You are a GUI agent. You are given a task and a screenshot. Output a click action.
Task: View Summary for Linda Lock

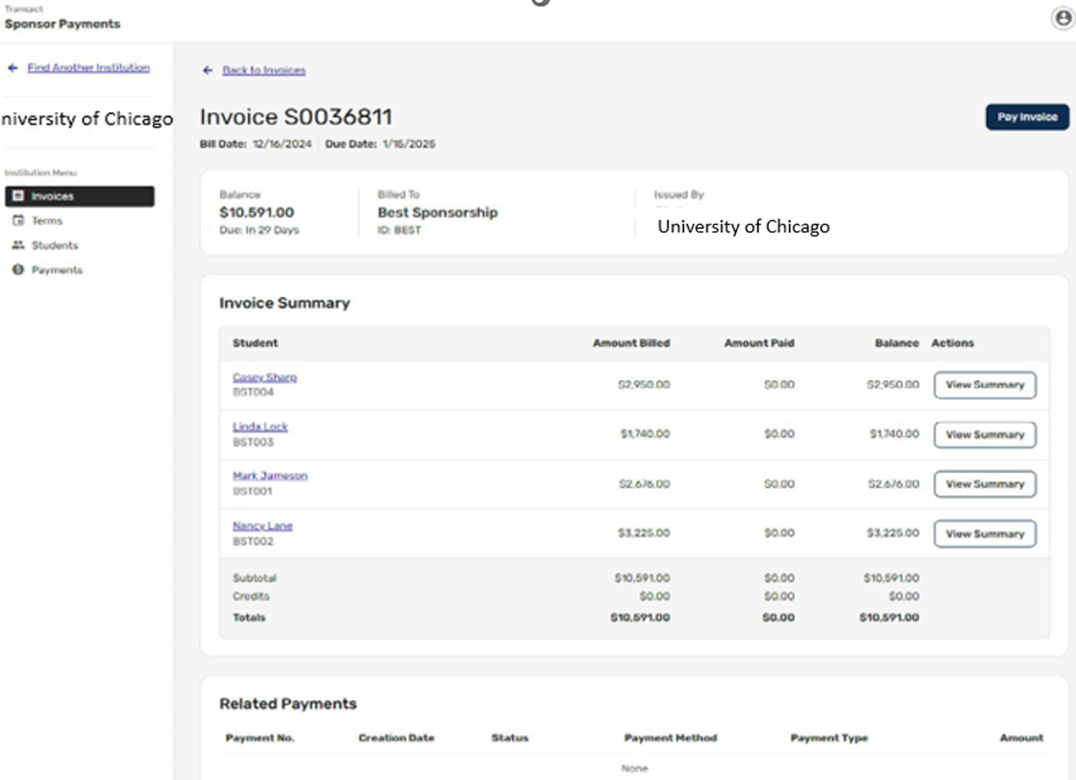tap(984, 435)
